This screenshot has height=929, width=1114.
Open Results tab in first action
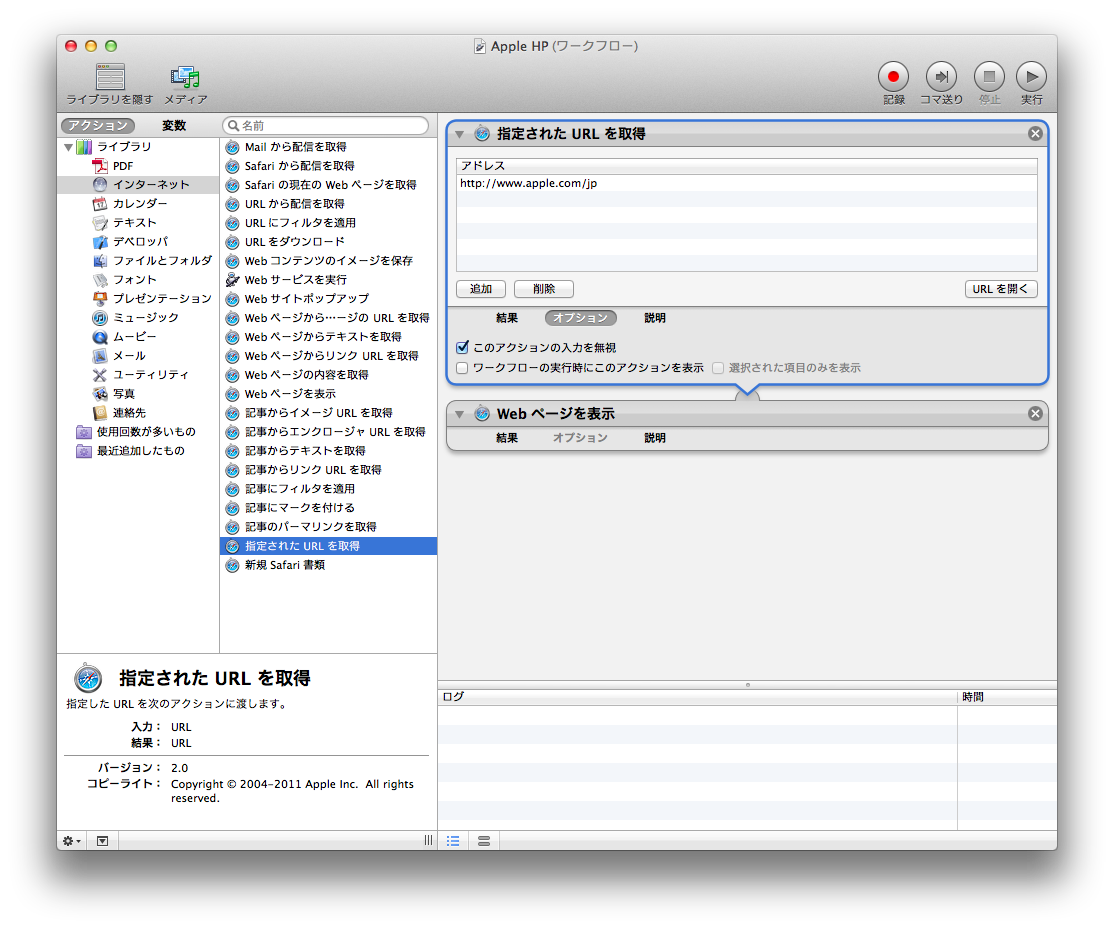(507, 318)
